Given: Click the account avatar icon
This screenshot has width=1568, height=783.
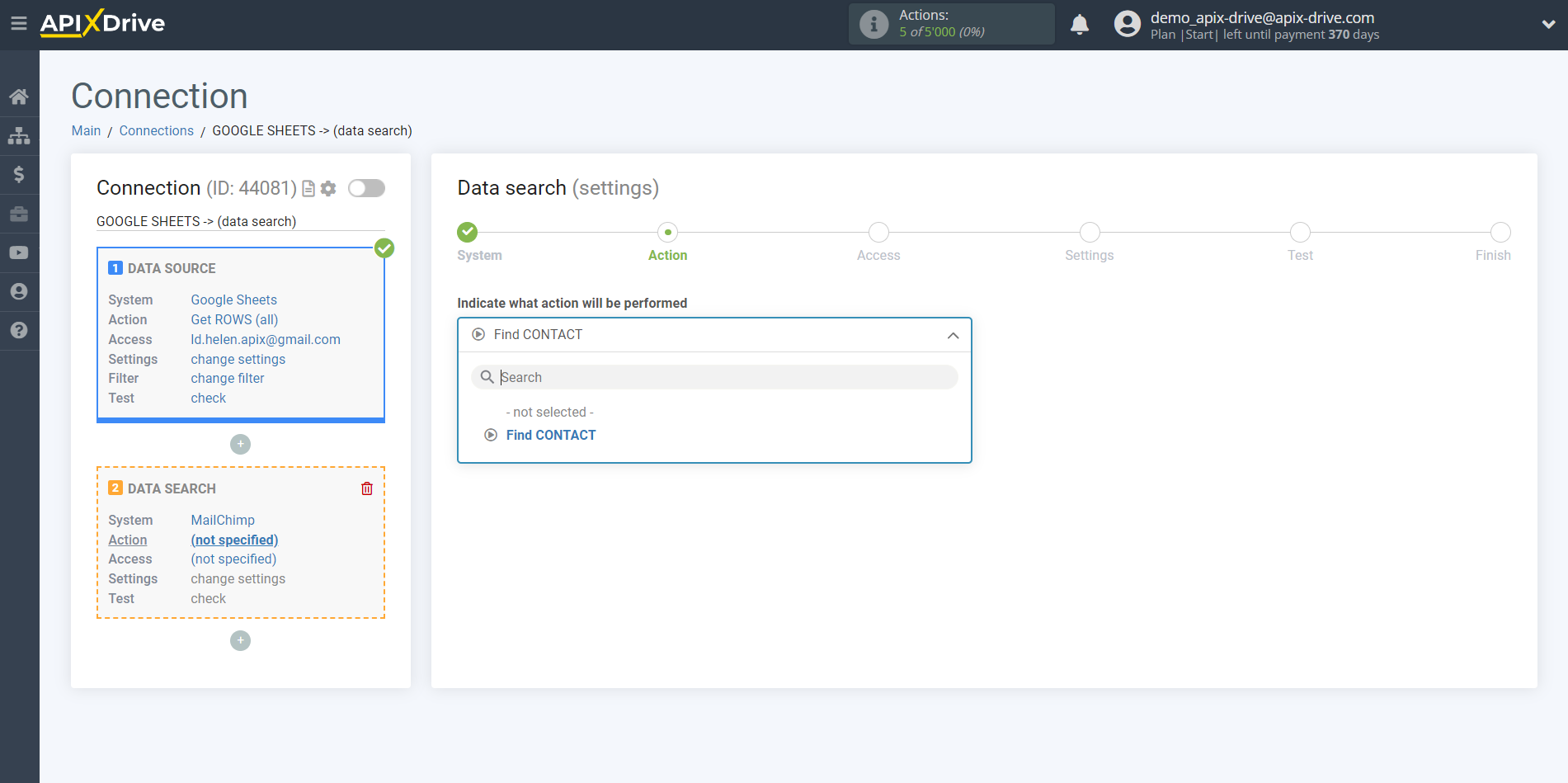Looking at the screenshot, I should click(x=1127, y=24).
